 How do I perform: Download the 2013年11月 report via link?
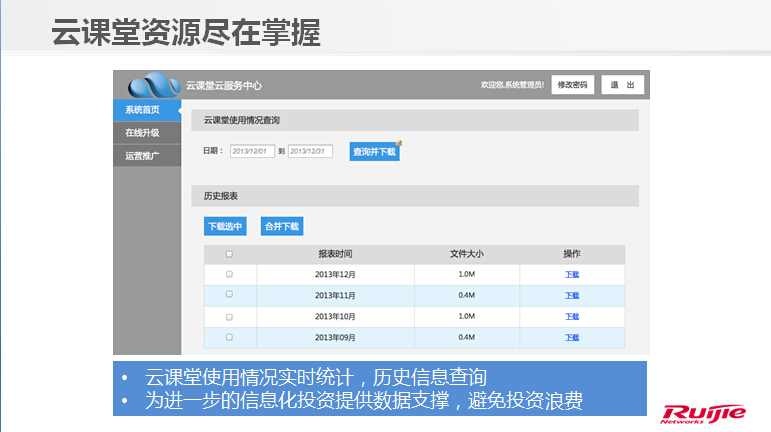click(572, 295)
